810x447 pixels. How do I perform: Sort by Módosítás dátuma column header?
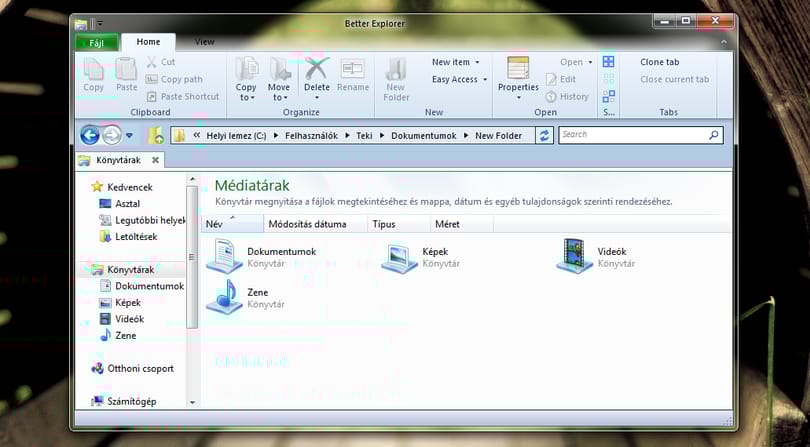[x=315, y=224]
